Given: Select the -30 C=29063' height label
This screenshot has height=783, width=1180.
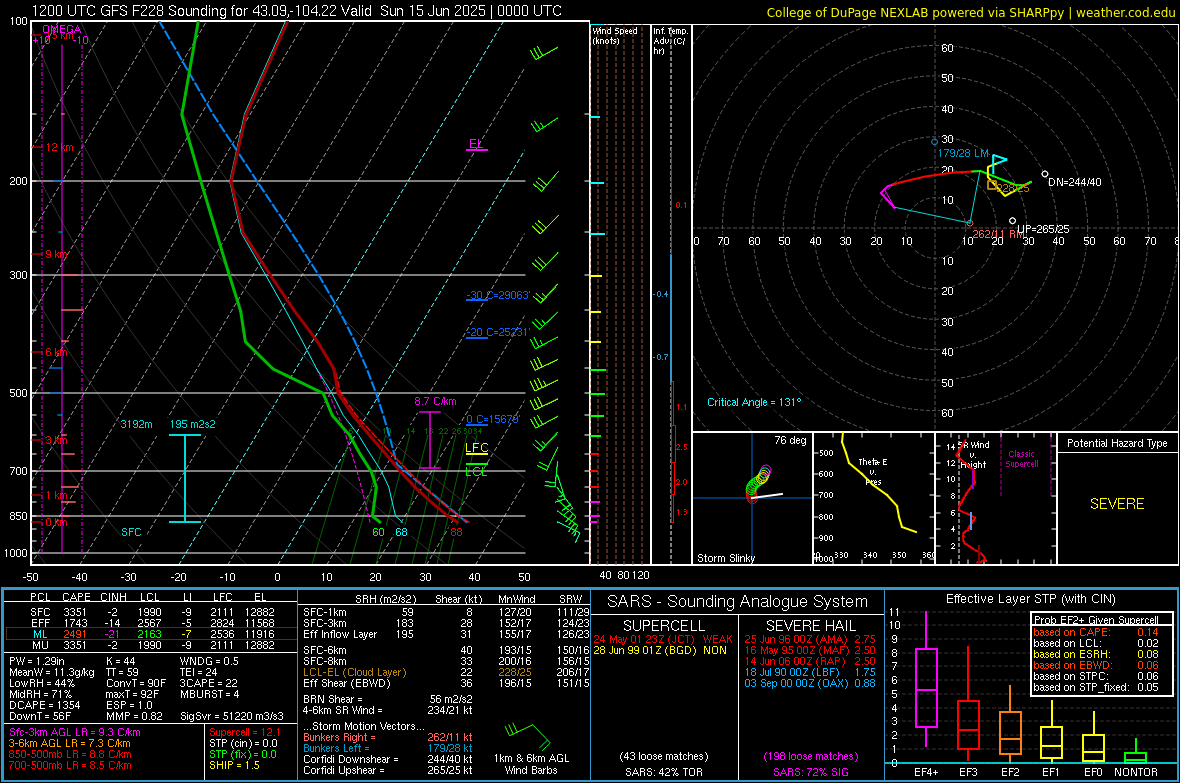Looking at the screenshot, I should point(498,295).
